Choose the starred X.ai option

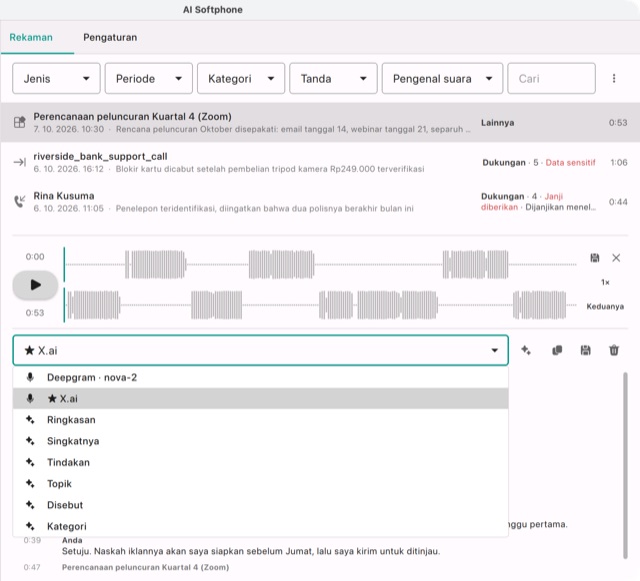tap(260, 398)
